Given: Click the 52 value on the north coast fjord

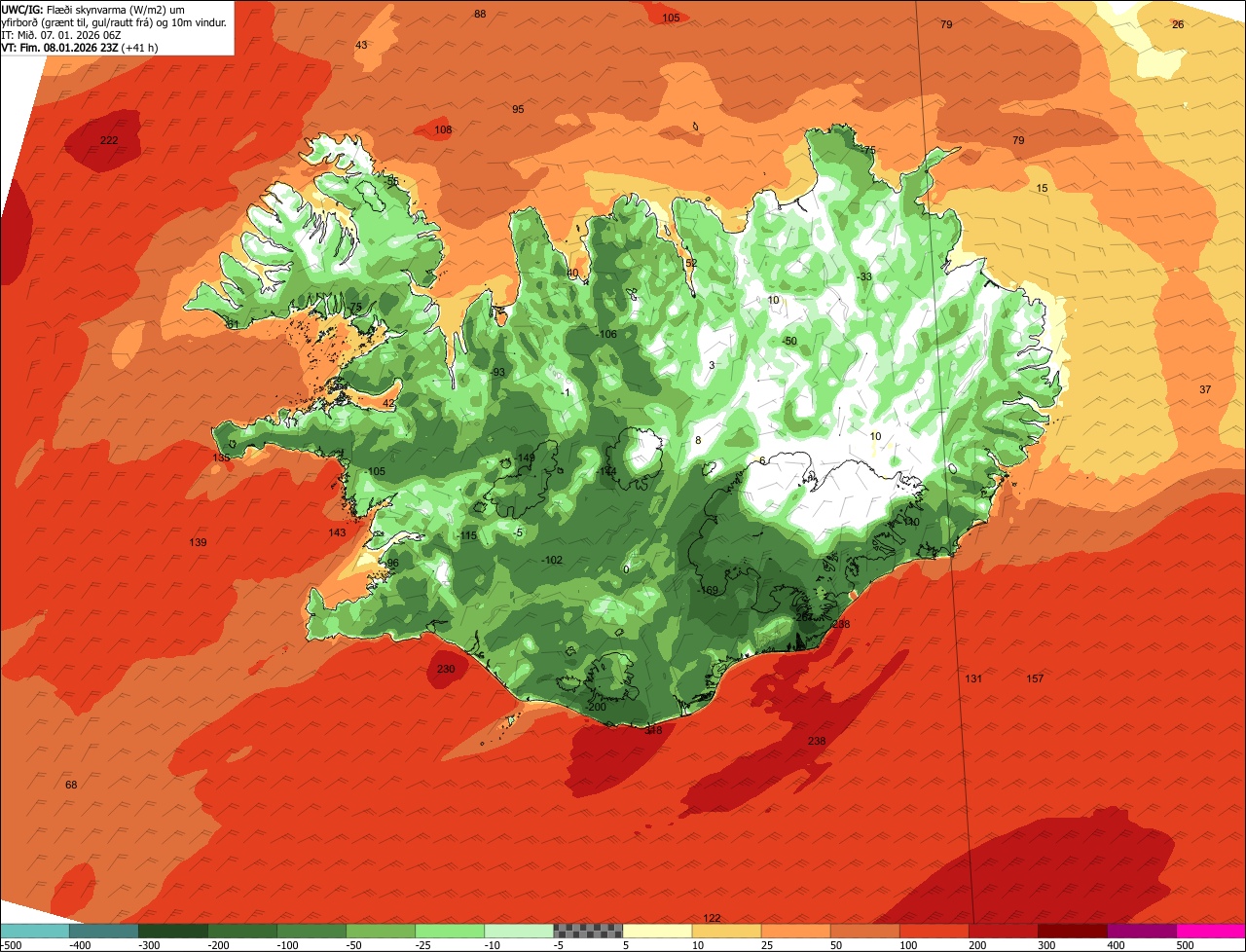Looking at the screenshot, I should tap(691, 263).
